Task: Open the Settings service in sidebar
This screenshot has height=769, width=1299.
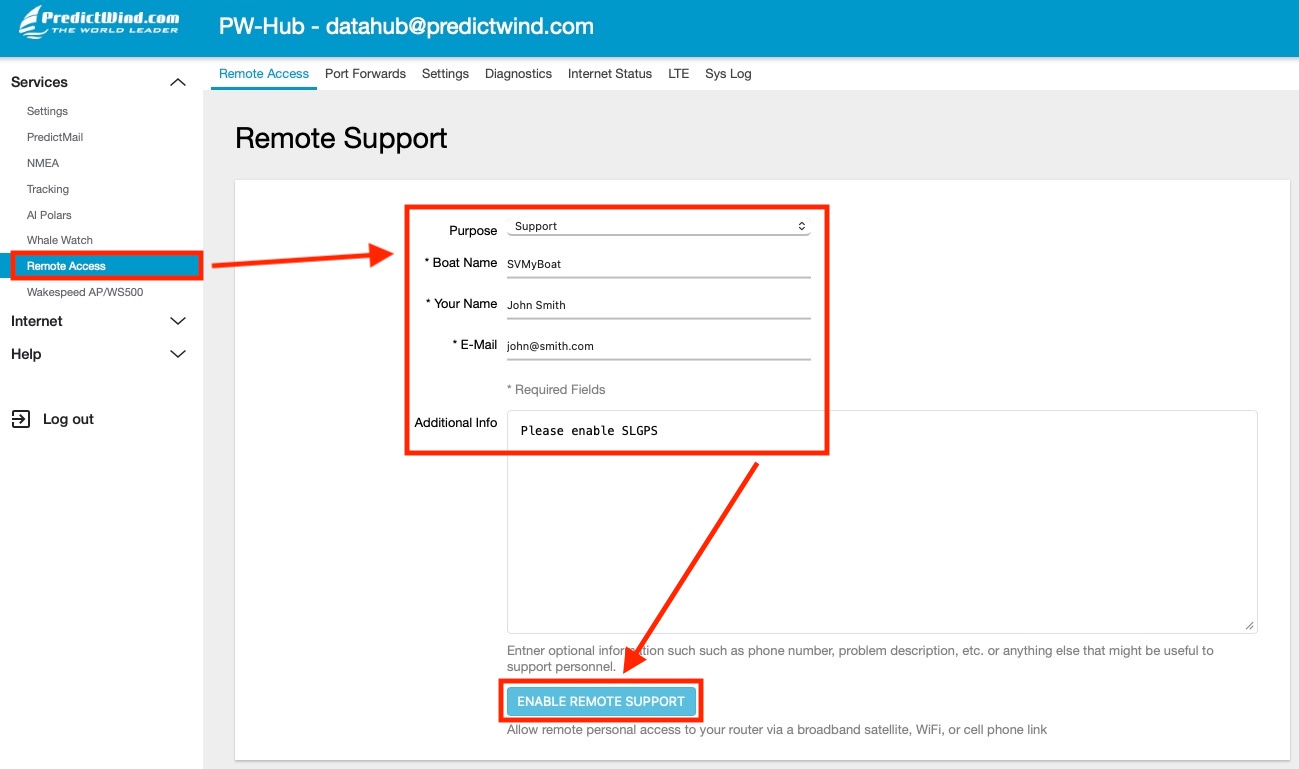Action: point(46,111)
